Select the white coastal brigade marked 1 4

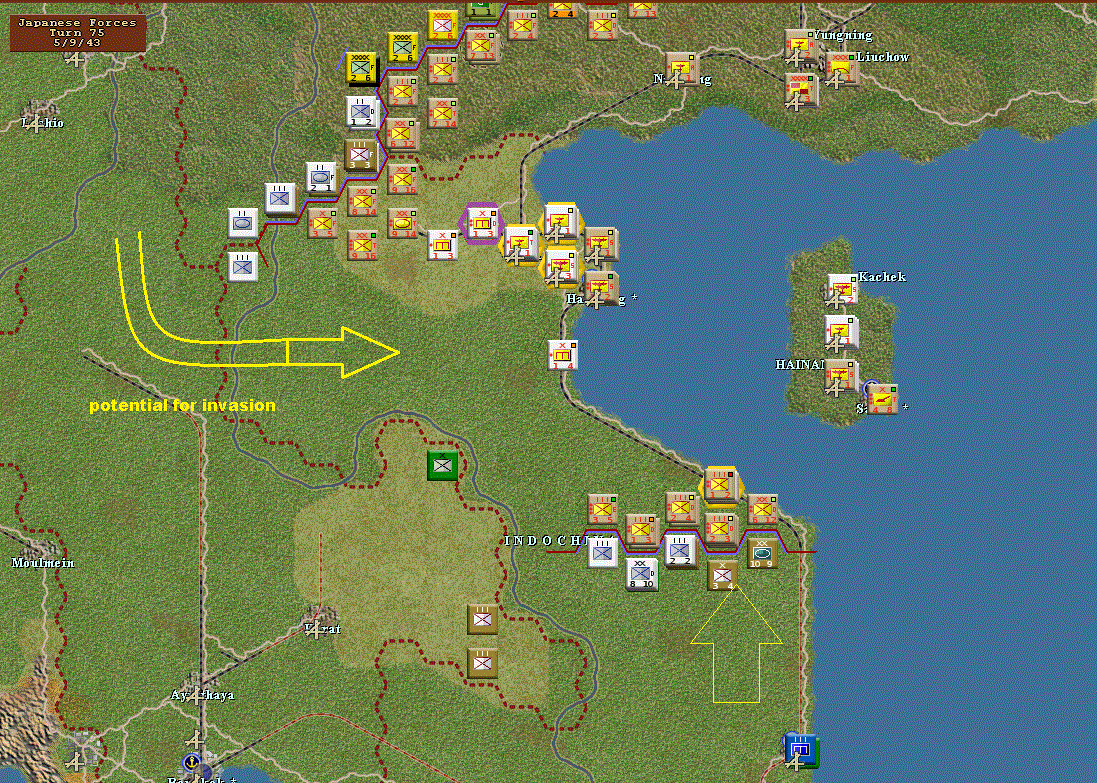tap(562, 355)
